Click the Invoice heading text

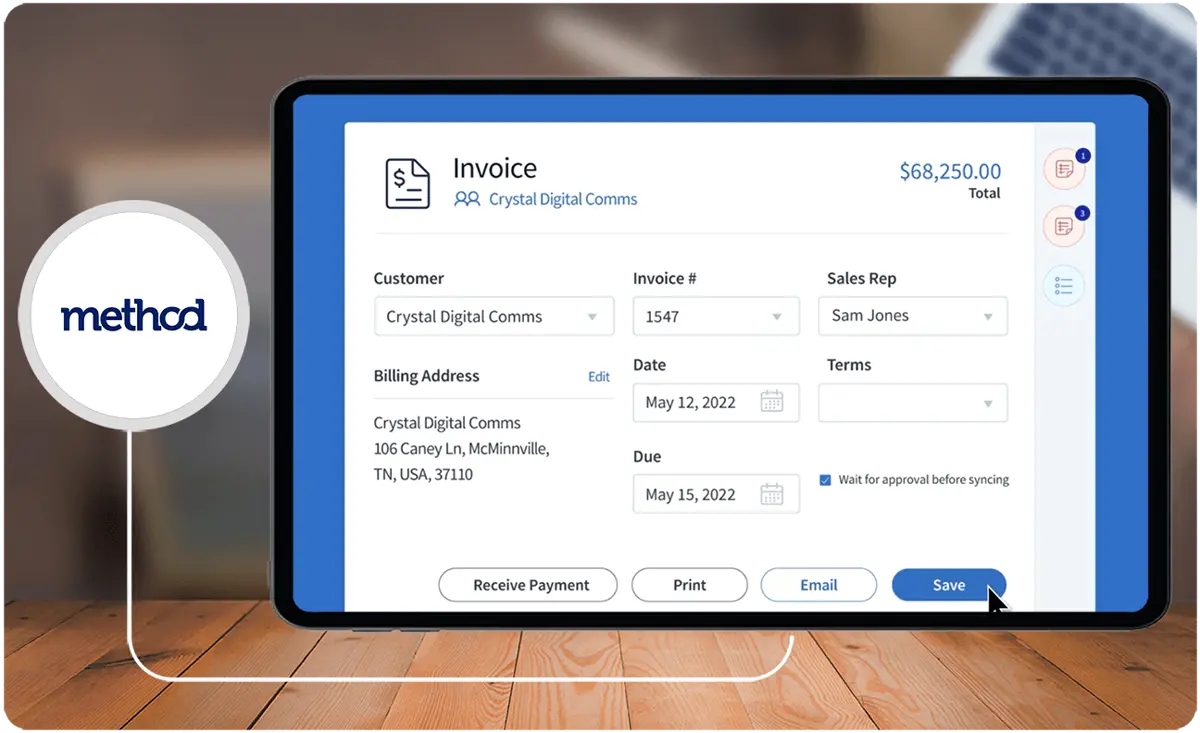pyautogui.click(x=495, y=168)
